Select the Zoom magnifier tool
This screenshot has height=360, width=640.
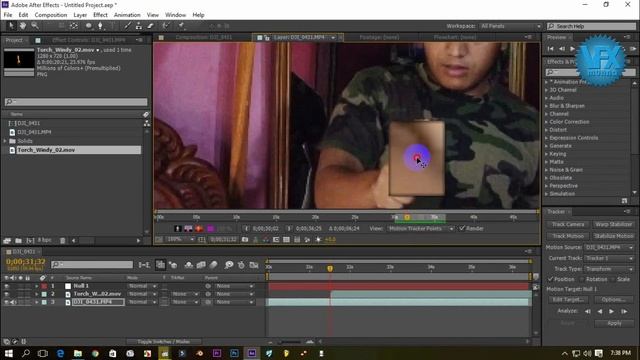35,26
